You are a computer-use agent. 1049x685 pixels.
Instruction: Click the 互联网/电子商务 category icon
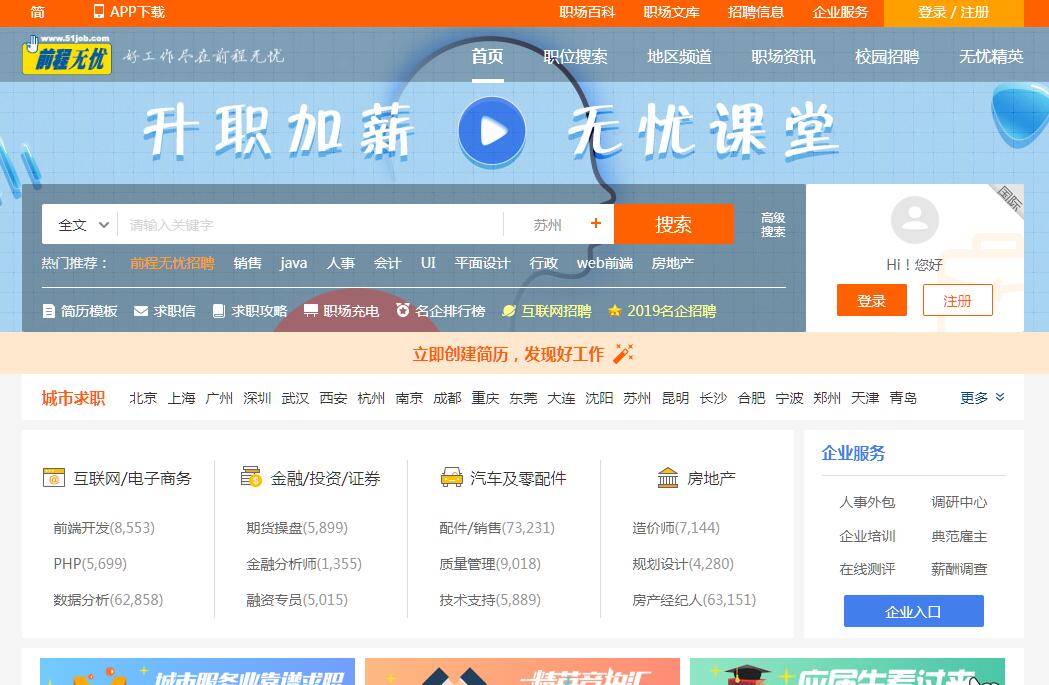tap(54, 478)
